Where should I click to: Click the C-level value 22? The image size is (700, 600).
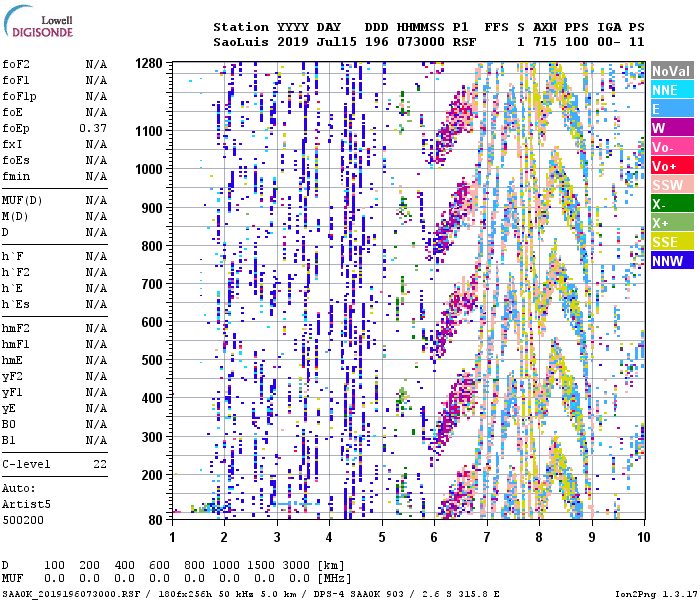(100, 464)
